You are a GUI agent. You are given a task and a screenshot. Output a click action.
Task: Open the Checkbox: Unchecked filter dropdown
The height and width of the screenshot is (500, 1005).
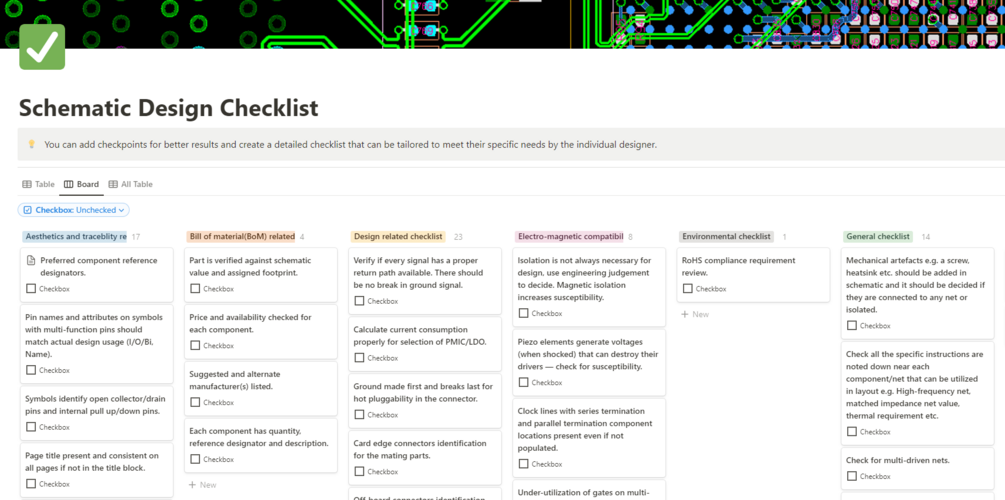click(x=74, y=210)
